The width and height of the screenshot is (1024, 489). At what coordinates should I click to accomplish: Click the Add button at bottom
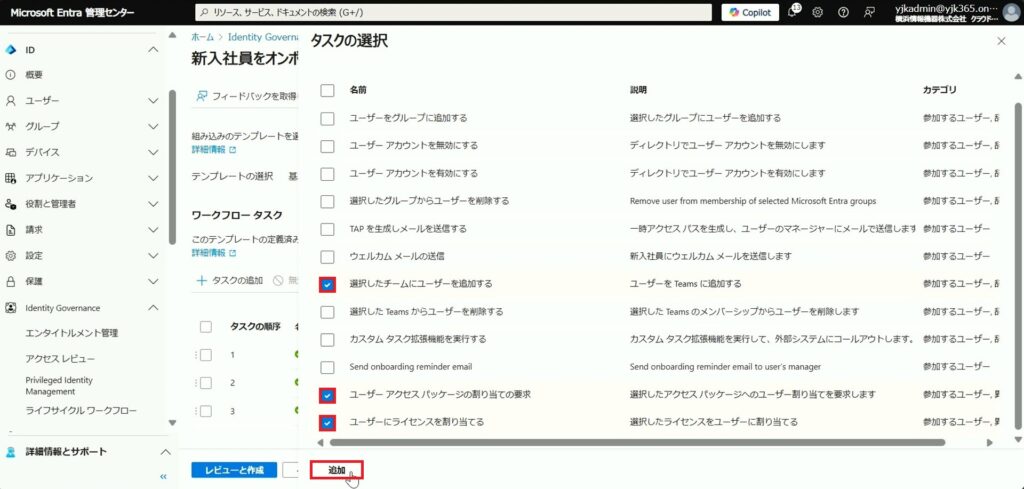(x=336, y=470)
